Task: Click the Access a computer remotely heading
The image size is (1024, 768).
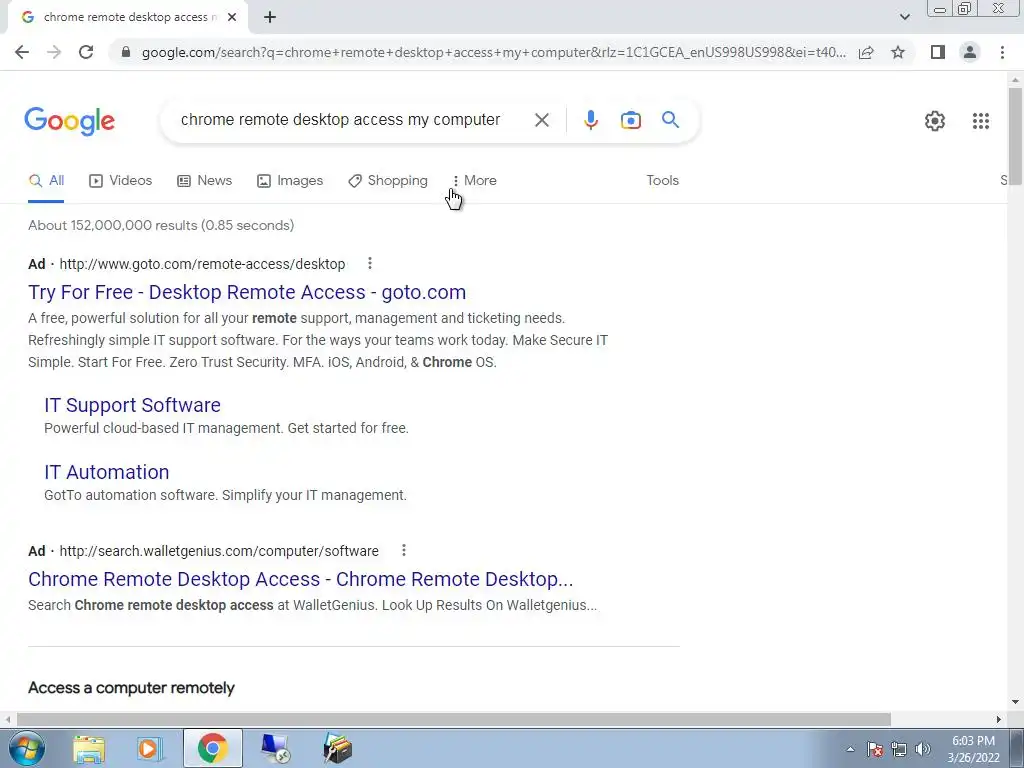Action: coord(131,688)
